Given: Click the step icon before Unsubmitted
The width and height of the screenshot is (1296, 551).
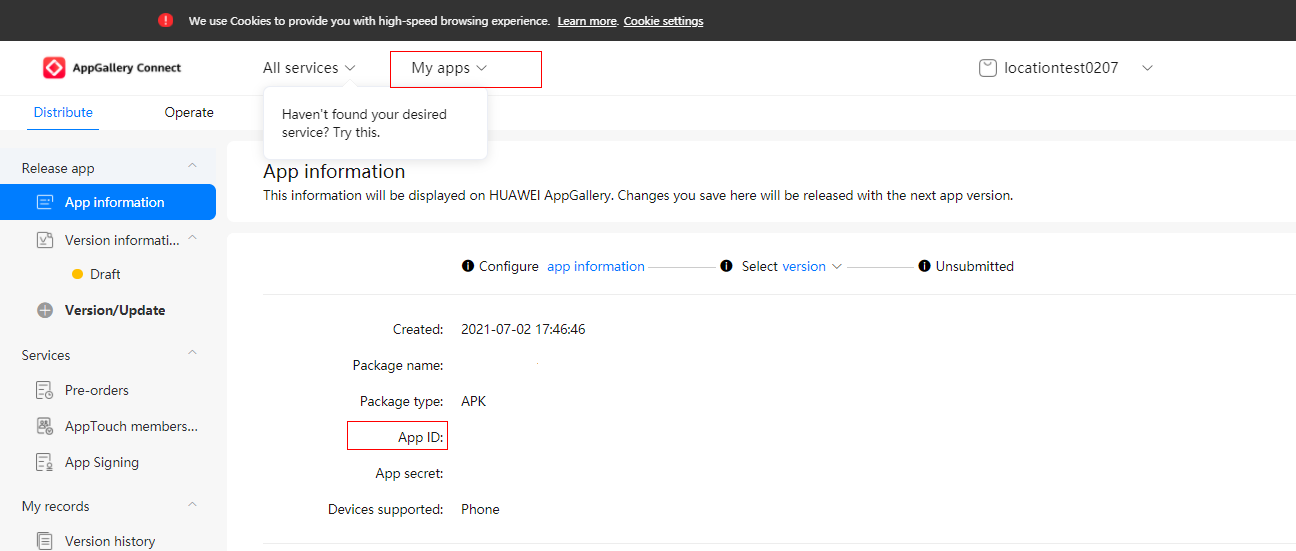Looking at the screenshot, I should [924, 266].
